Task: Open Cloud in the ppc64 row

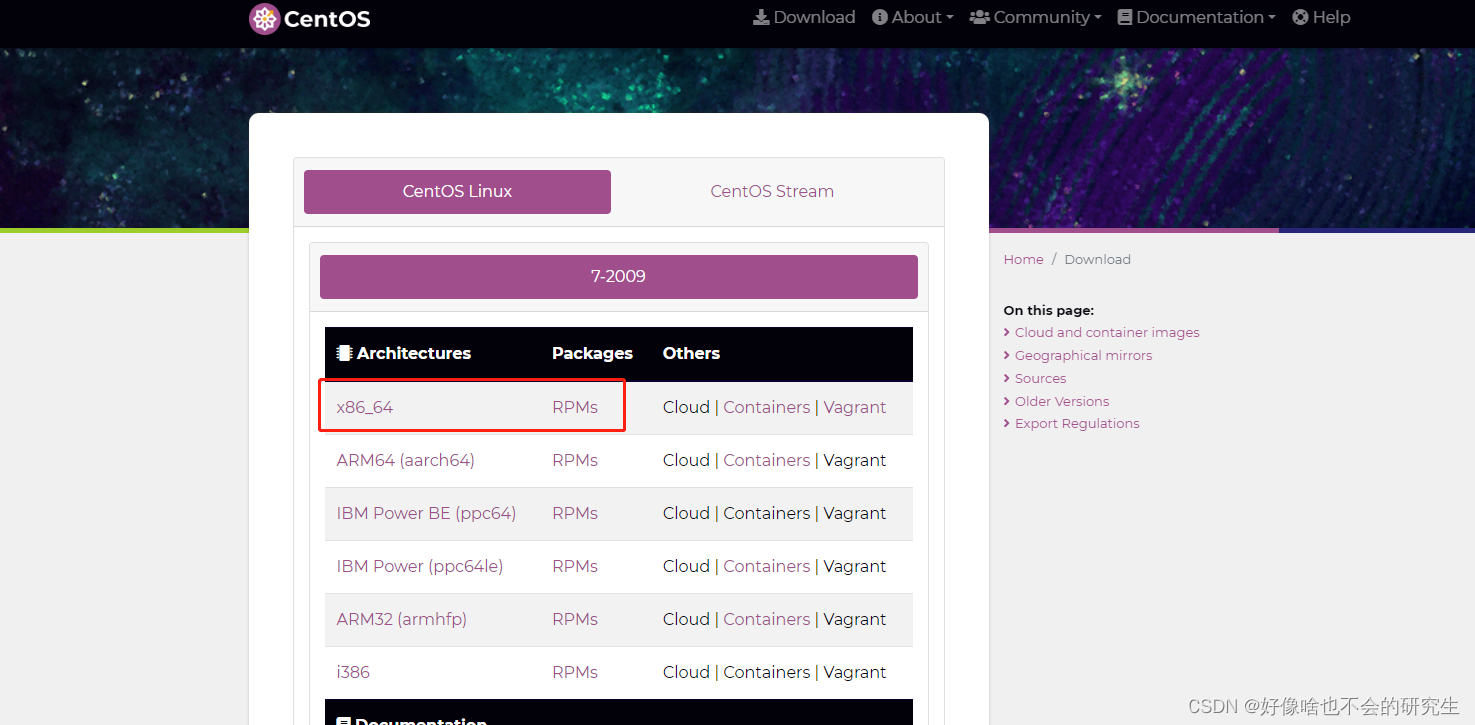Action: pos(686,513)
